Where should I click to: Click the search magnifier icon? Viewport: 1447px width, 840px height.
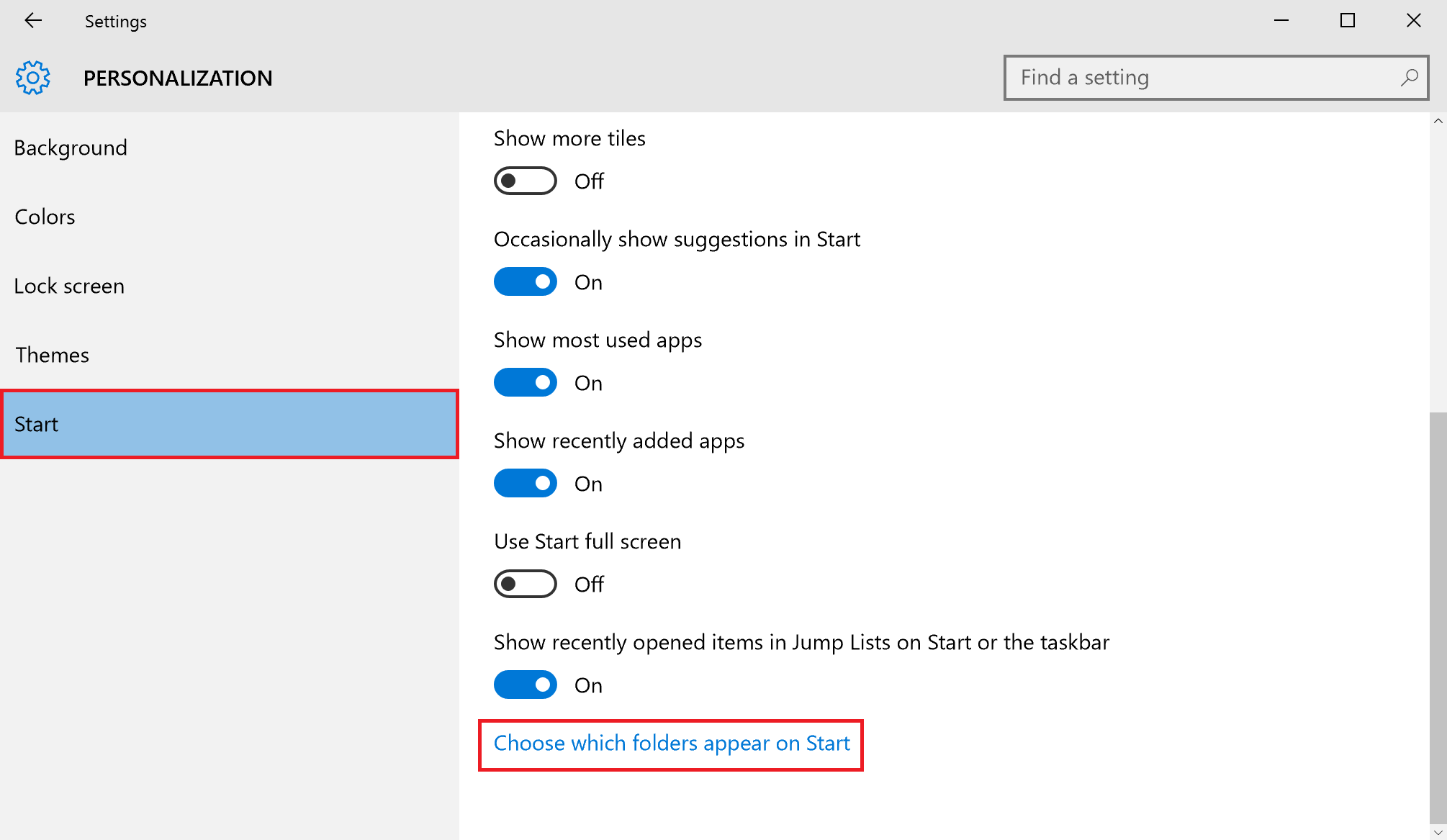(1410, 77)
